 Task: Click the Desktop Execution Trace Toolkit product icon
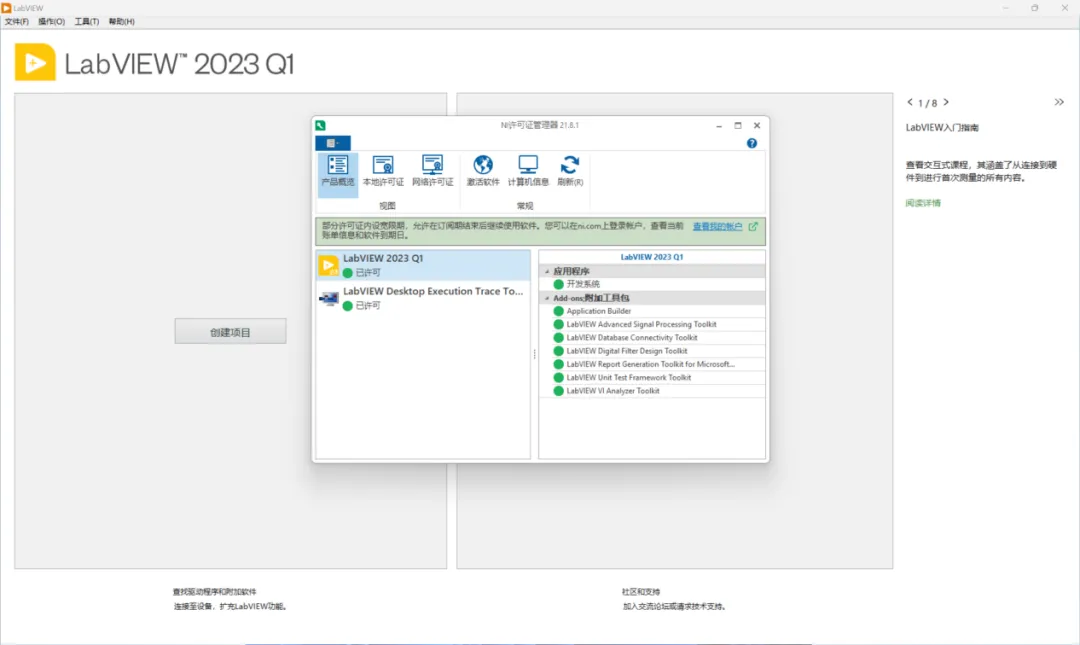click(329, 298)
